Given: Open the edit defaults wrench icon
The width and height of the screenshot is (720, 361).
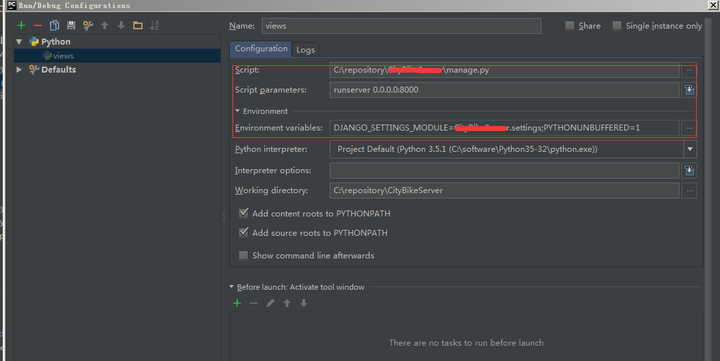Looking at the screenshot, I should click(88, 26).
